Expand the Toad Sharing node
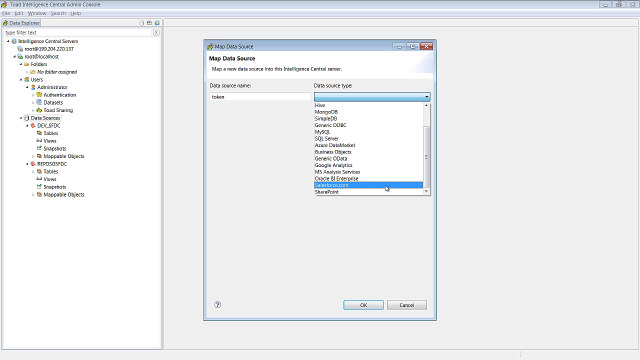The width and height of the screenshot is (640, 360). point(33,110)
